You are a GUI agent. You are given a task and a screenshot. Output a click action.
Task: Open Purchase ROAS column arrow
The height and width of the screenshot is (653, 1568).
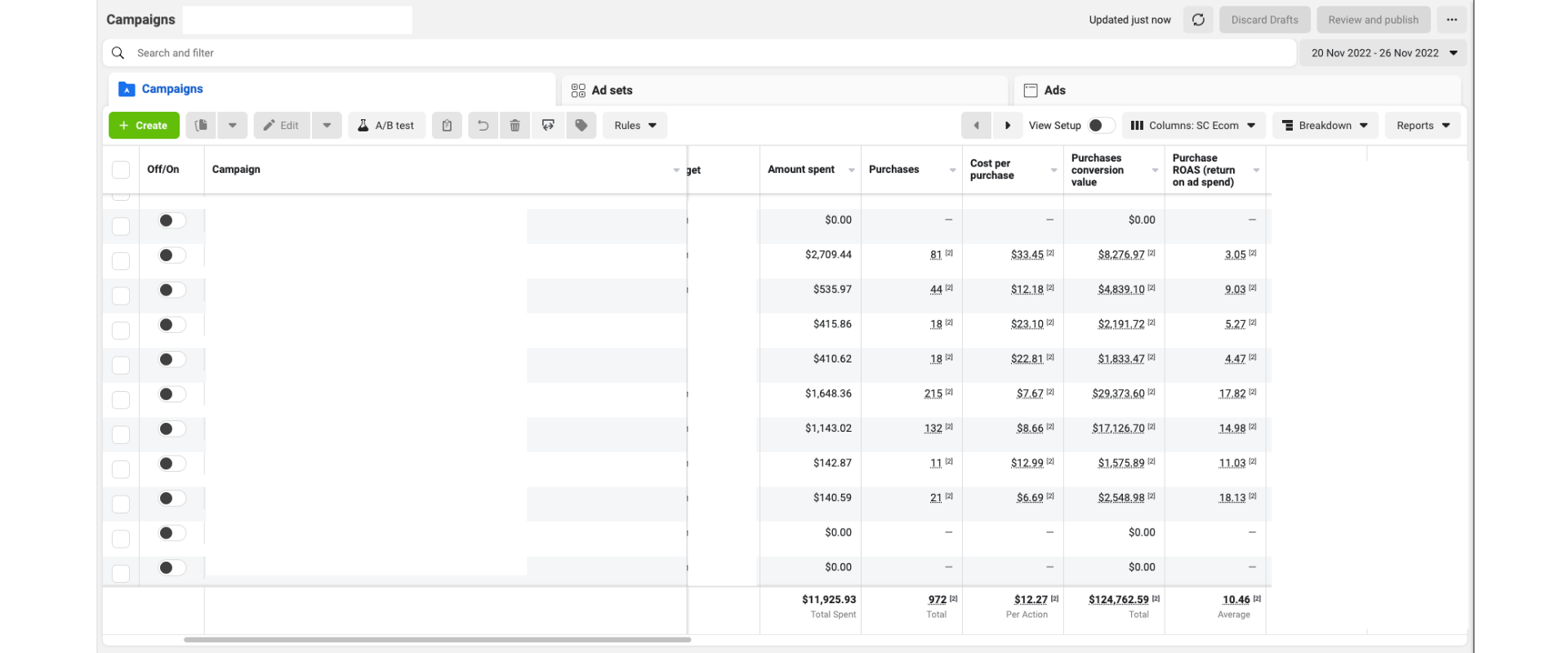point(1256,170)
